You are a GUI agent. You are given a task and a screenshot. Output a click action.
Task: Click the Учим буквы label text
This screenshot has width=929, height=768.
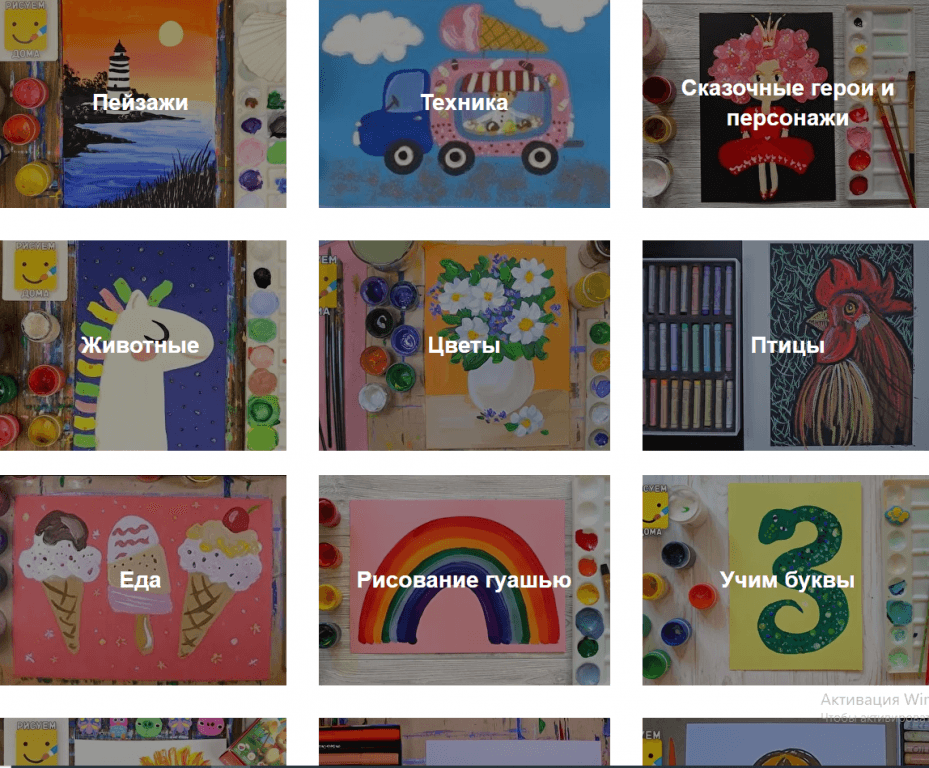tap(787, 580)
